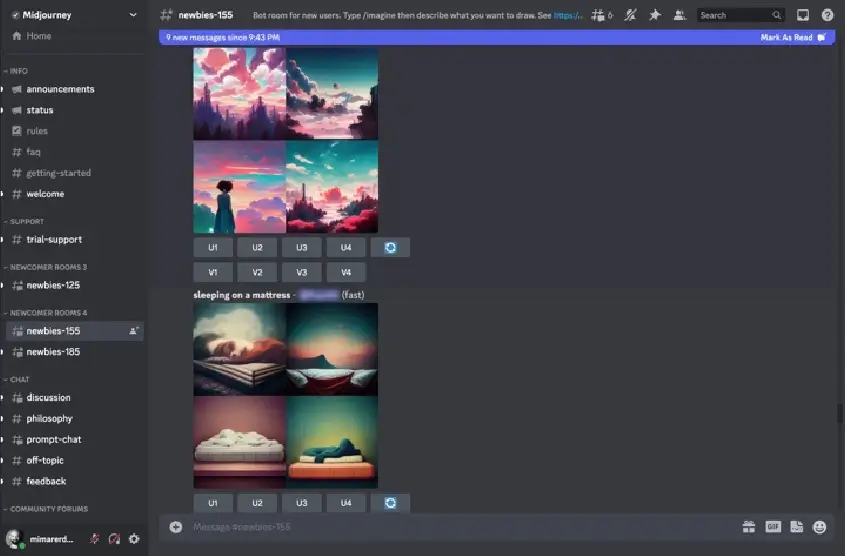Go to the announcements channel
Image resolution: width=845 pixels, height=556 pixels.
tap(60, 89)
